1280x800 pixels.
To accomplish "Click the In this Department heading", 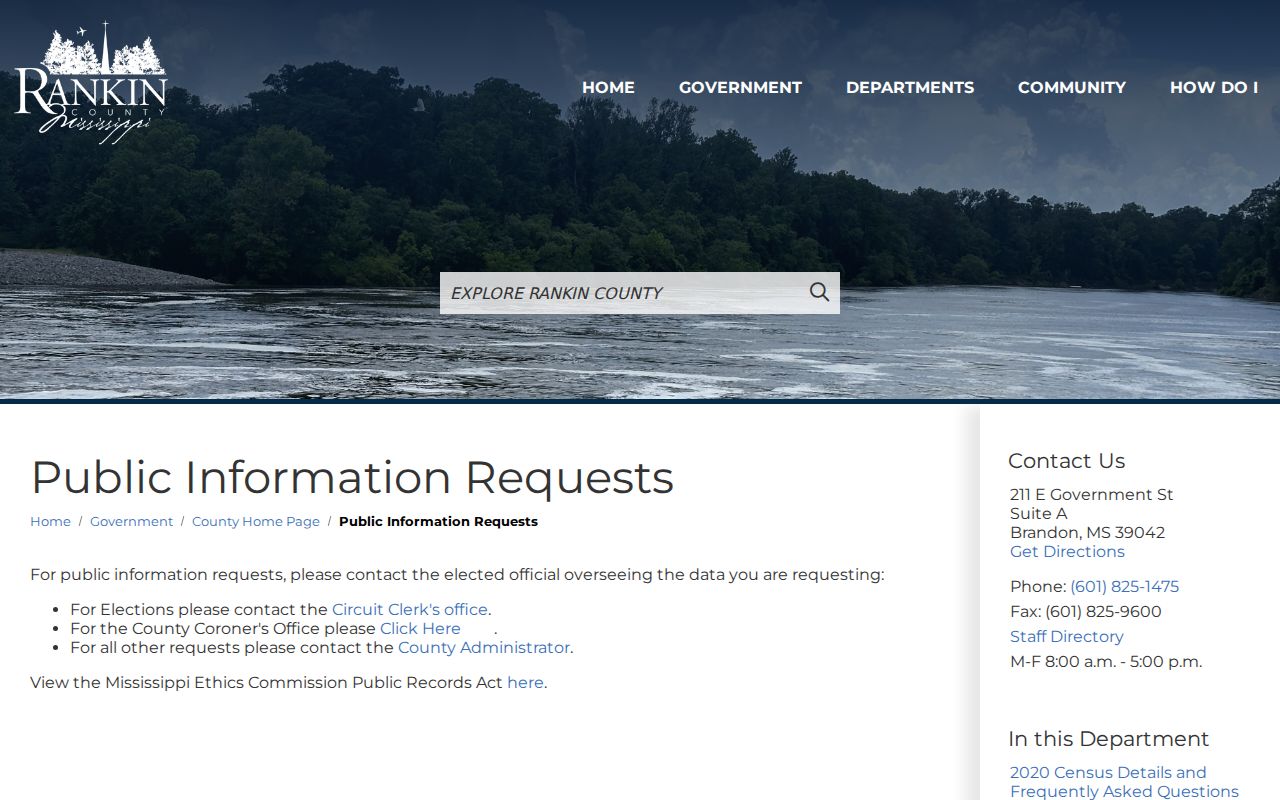I will (x=1108, y=738).
